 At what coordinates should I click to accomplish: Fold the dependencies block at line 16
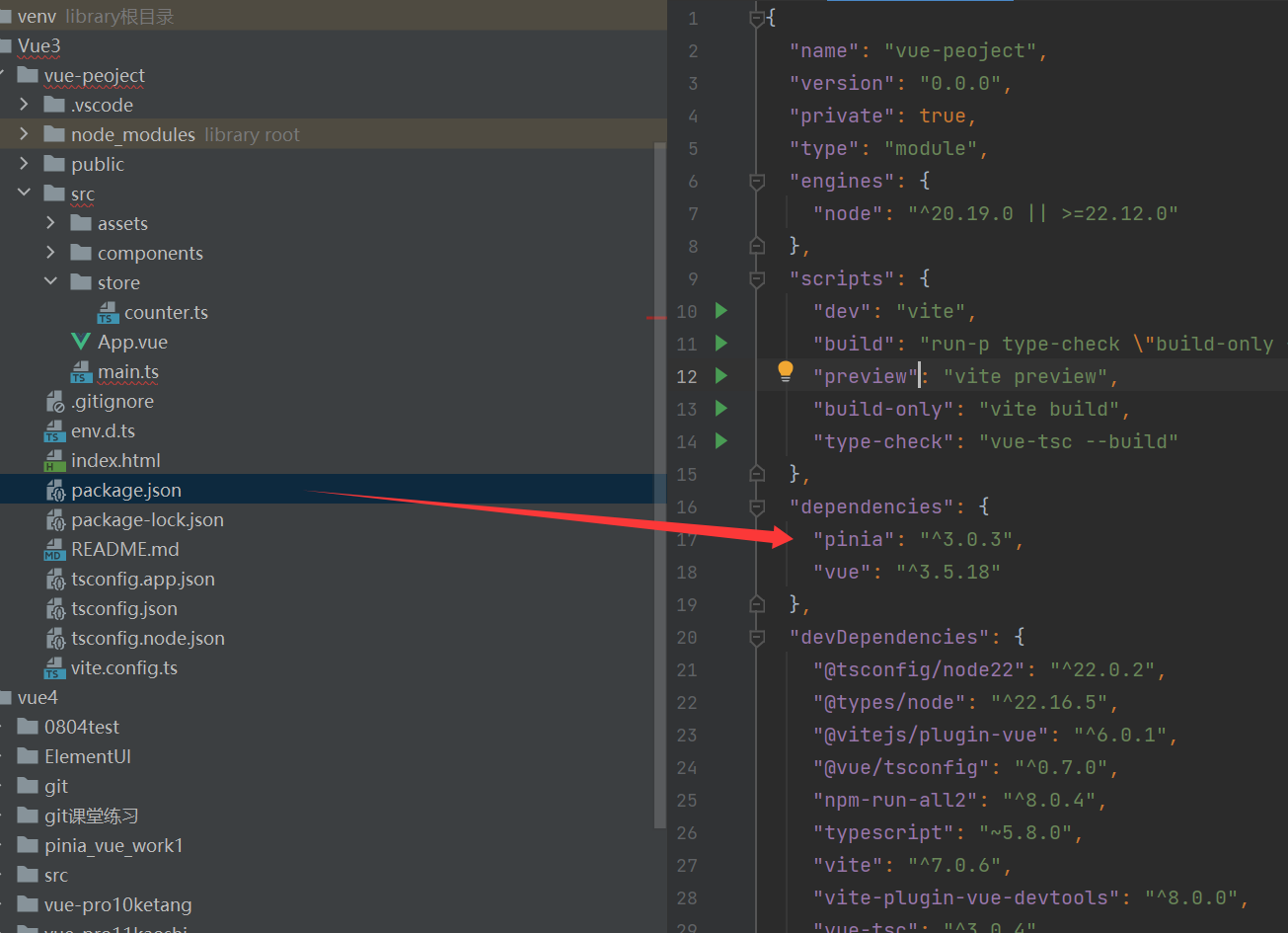click(757, 506)
